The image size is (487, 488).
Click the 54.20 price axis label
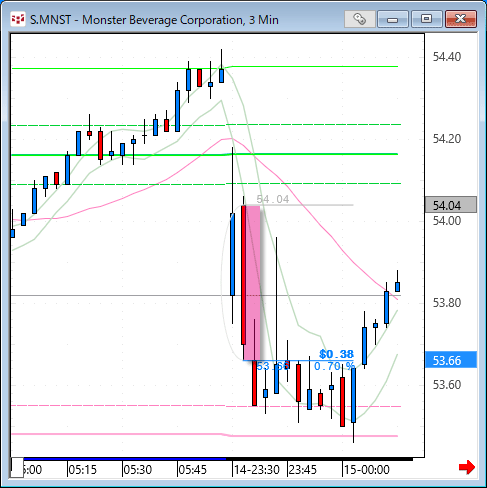pos(447,139)
